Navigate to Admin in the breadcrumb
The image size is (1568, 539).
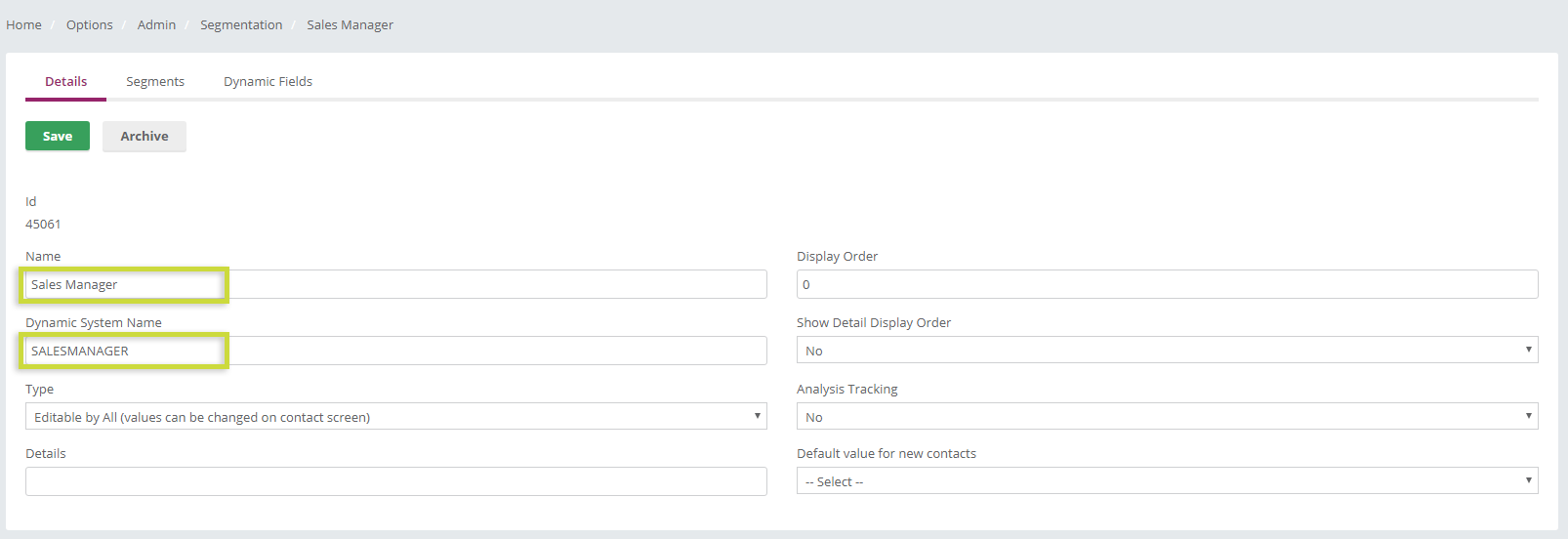tap(156, 24)
